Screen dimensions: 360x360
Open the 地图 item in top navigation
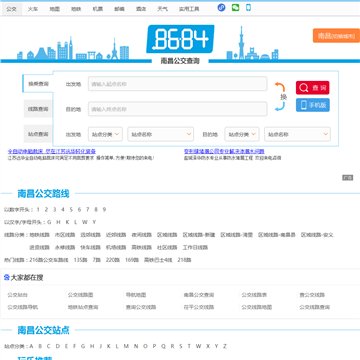click(x=54, y=9)
